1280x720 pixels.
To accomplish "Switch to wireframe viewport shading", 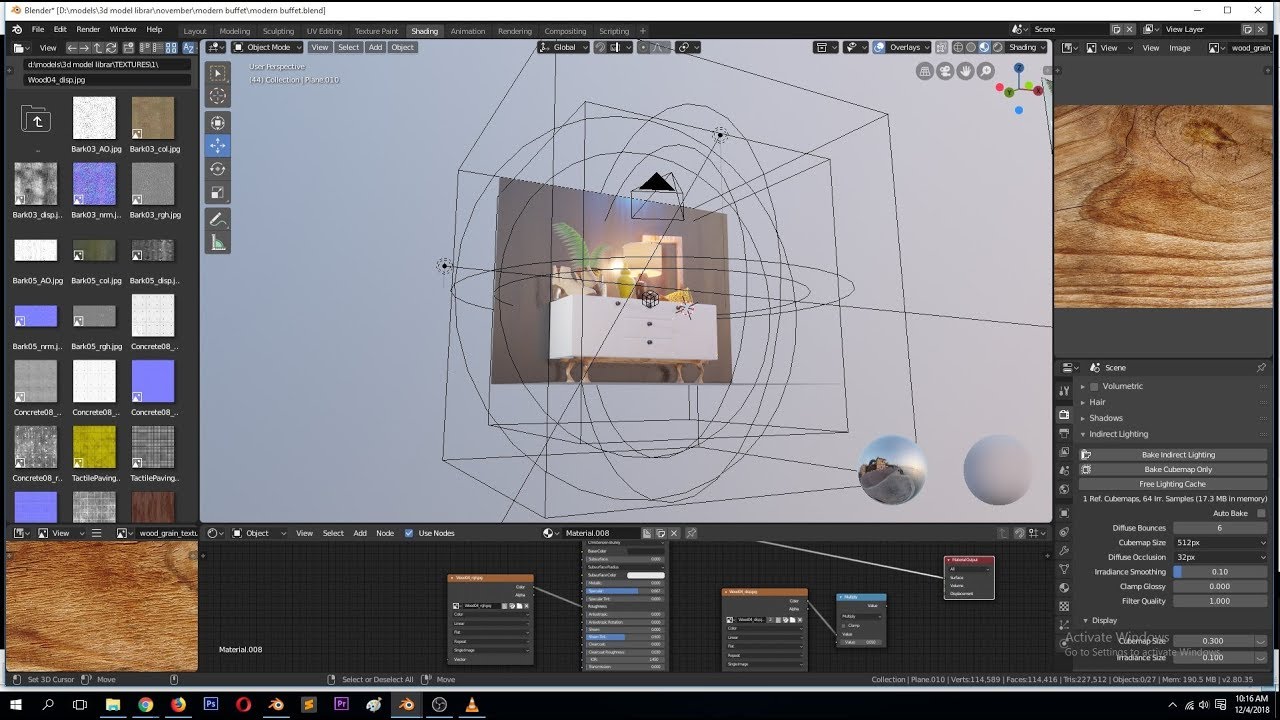I will tap(958, 47).
